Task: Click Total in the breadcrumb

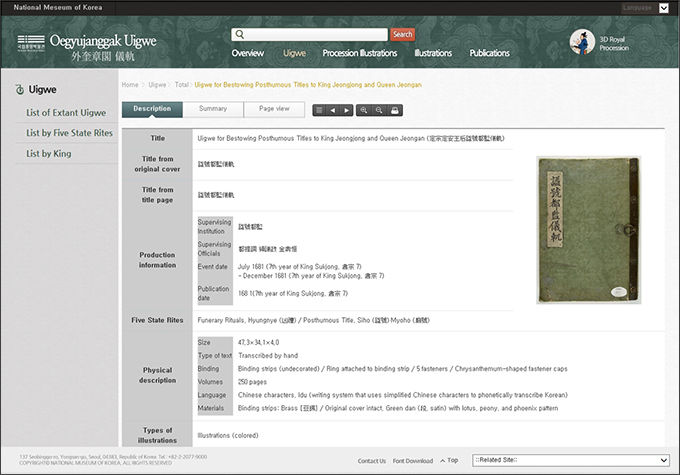Action: coord(181,85)
